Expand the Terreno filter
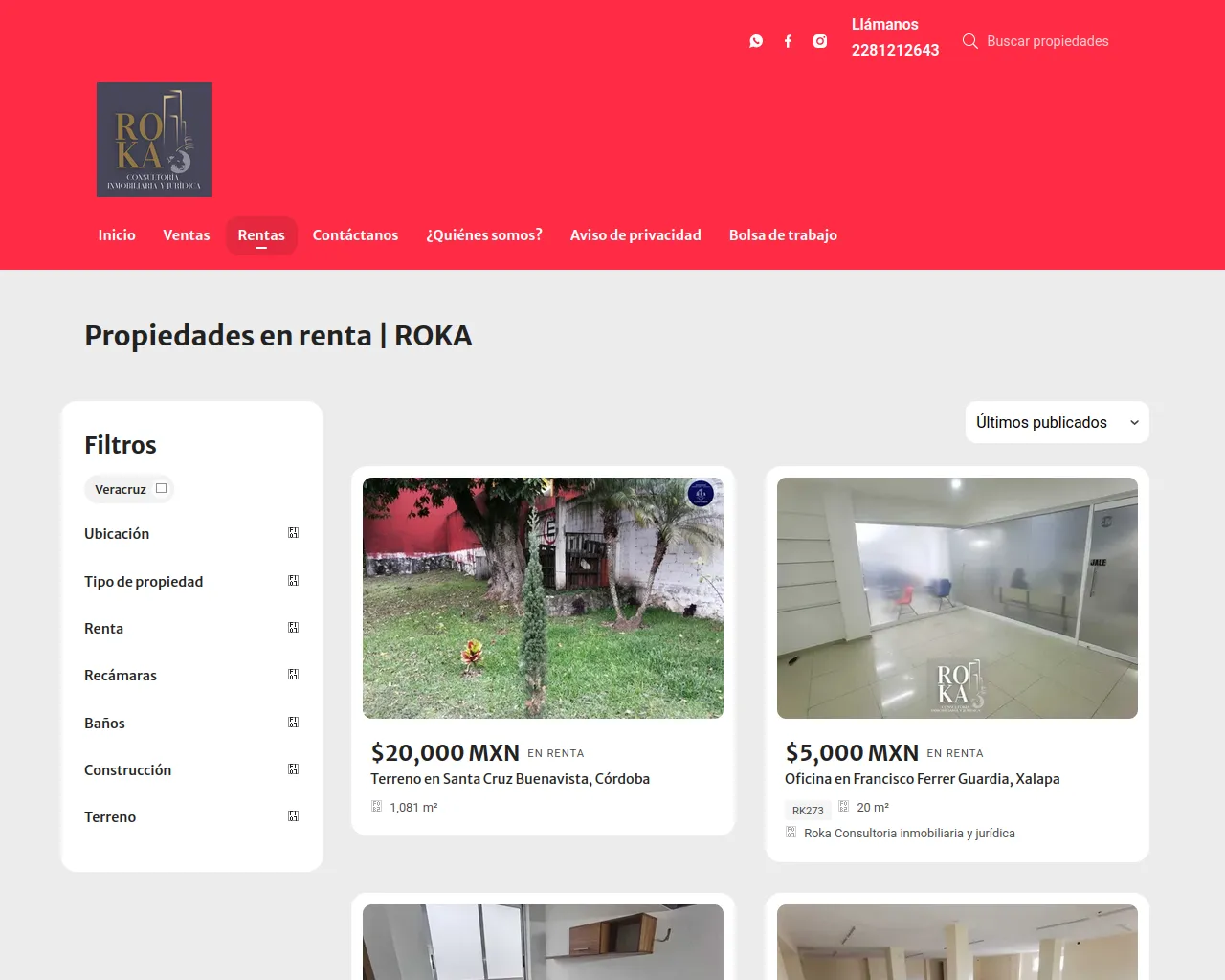Screen dimensions: 1225x980 point(191,816)
